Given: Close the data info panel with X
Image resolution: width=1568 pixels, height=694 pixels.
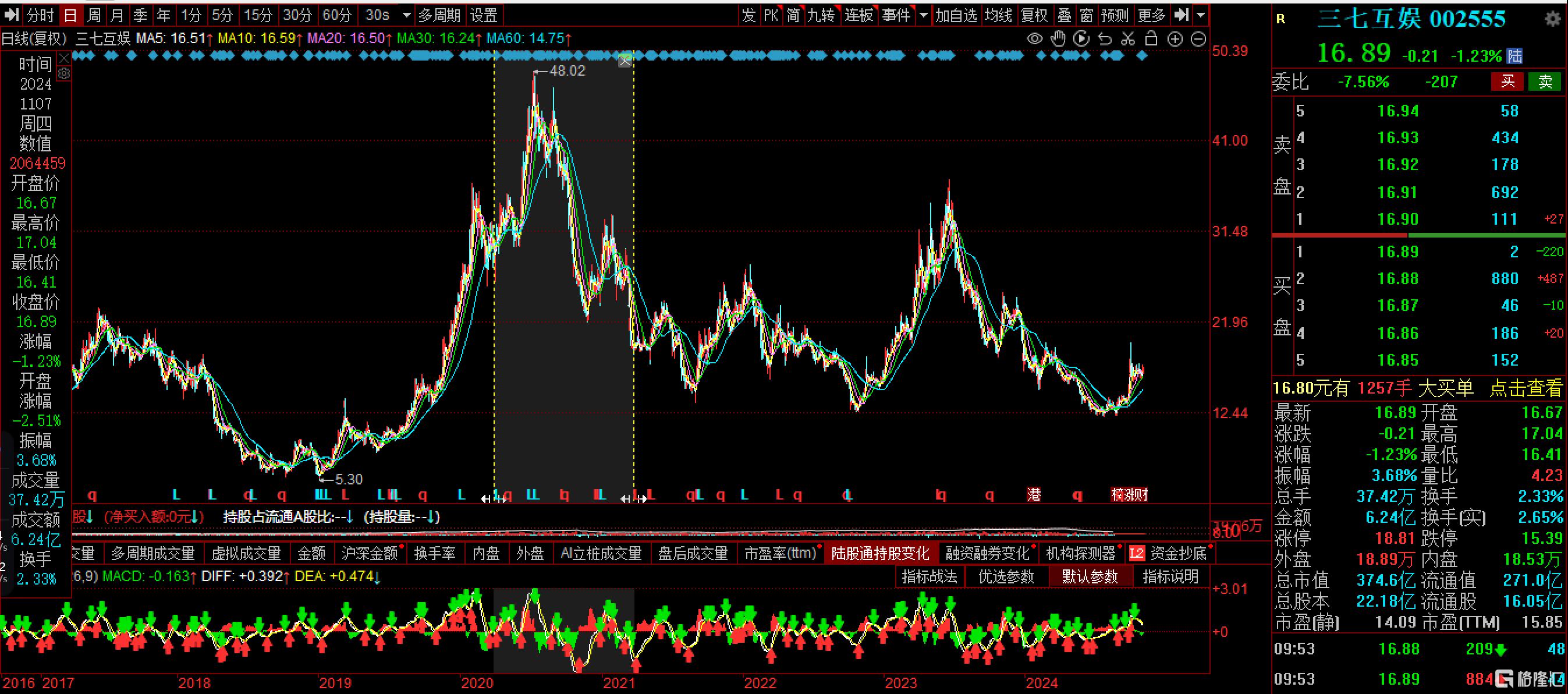Looking at the screenshot, I should pyautogui.click(x=64, y=59).
